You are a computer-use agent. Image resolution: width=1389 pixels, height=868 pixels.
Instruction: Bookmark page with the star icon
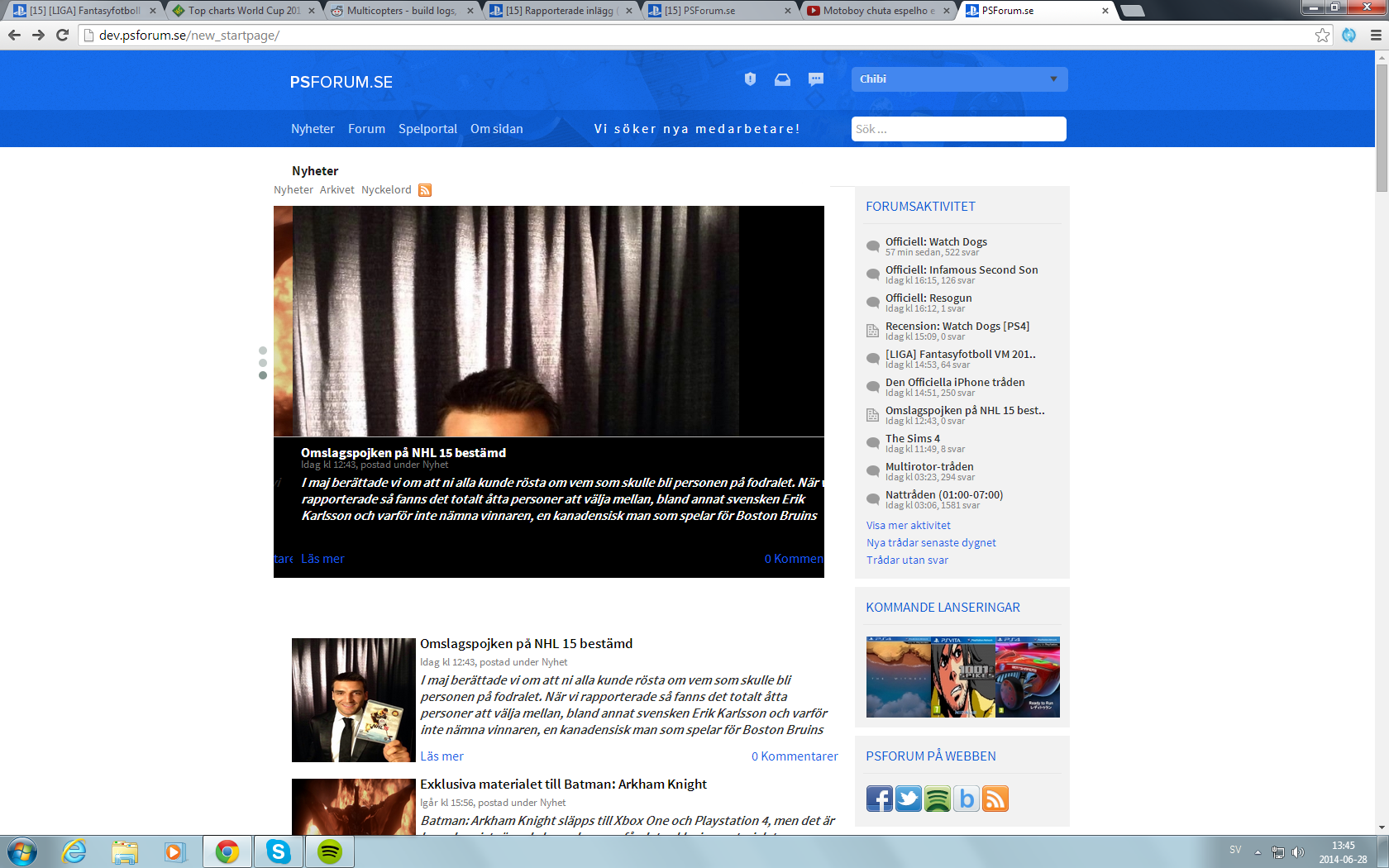click(x=1323, y=35)
